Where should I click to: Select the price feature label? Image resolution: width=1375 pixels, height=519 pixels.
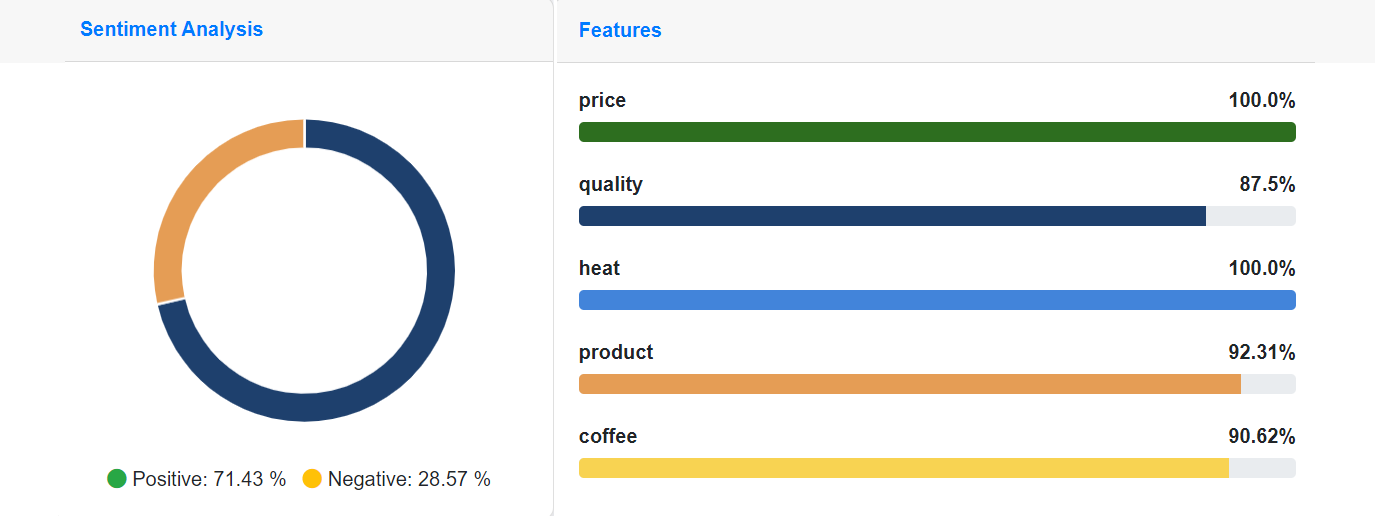tap(602, 101)
